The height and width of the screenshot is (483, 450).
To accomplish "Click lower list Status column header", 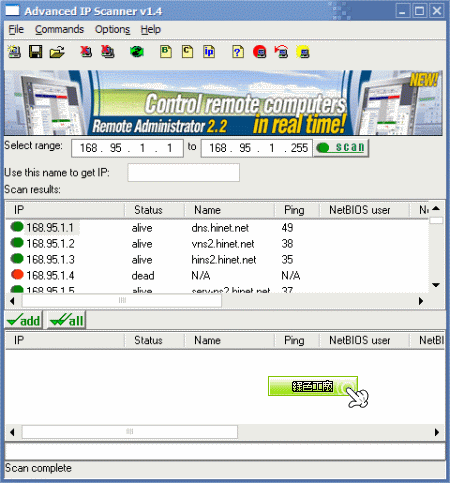I will click(155, 340).
